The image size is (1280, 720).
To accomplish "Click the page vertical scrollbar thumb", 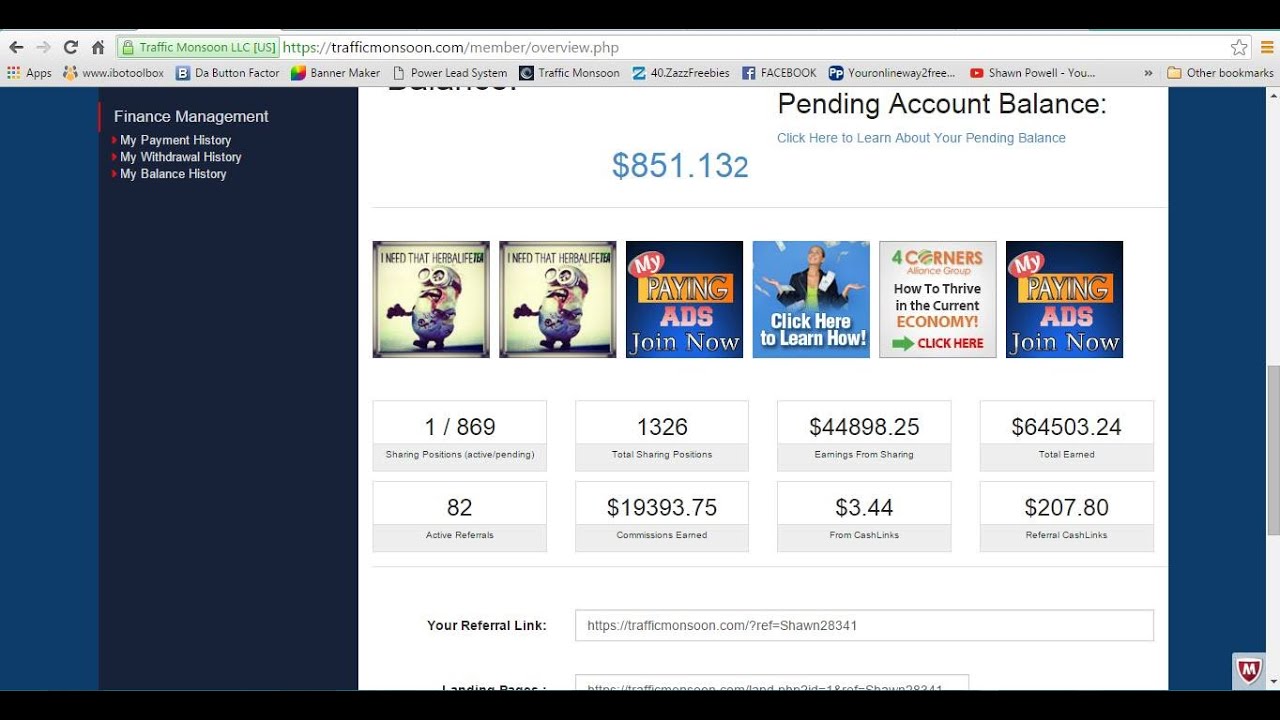I will coord(1273,450).
